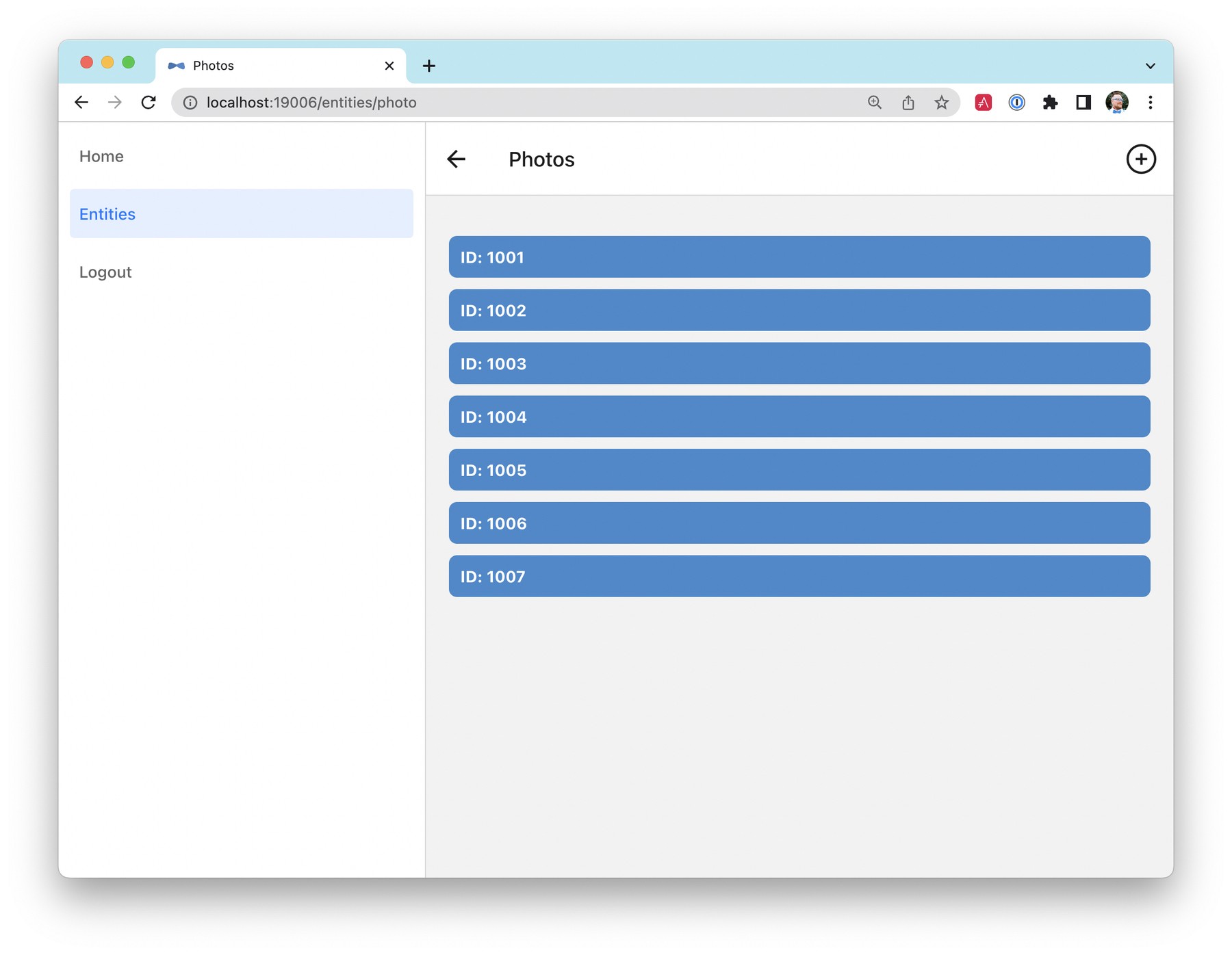Open the Chrome three-dot menu
Viewport: 1232px width, 955px height.
pyautogui.click(x=1150, y=103)
